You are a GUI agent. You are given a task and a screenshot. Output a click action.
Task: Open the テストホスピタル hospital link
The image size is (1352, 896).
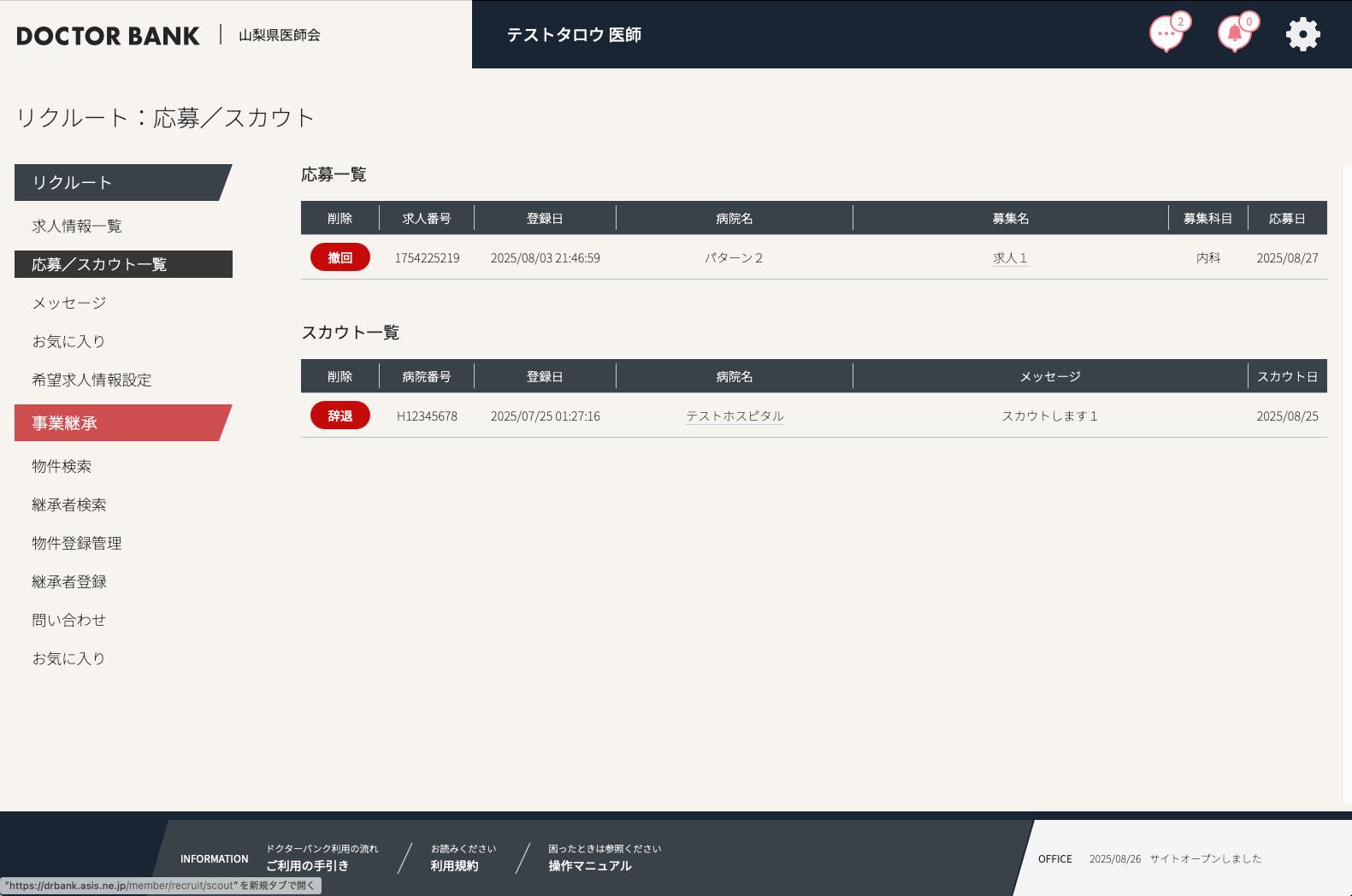tap(735, 416)
